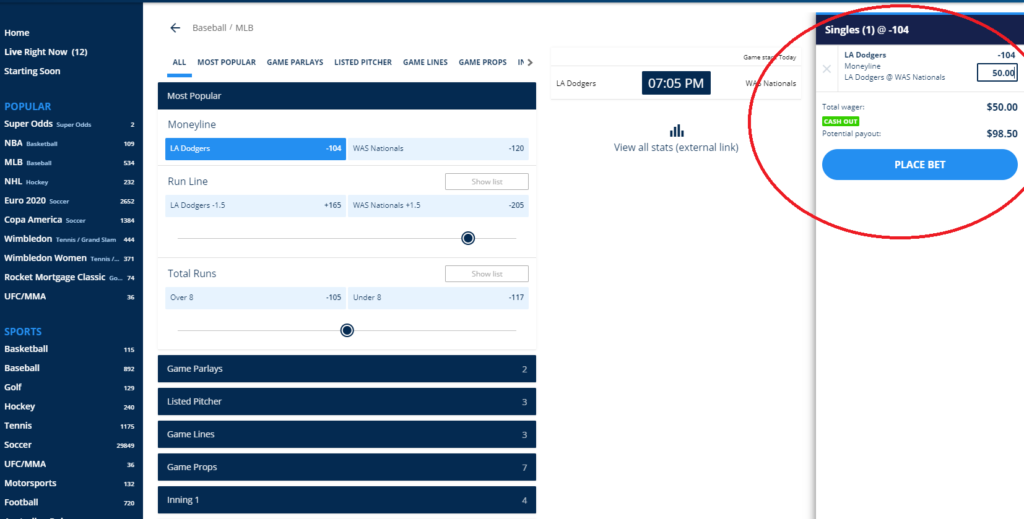The width and height of the screenshot is (1024, 519).
Task: Open Basketball under Sports
Action: click(x=69, y=349)
